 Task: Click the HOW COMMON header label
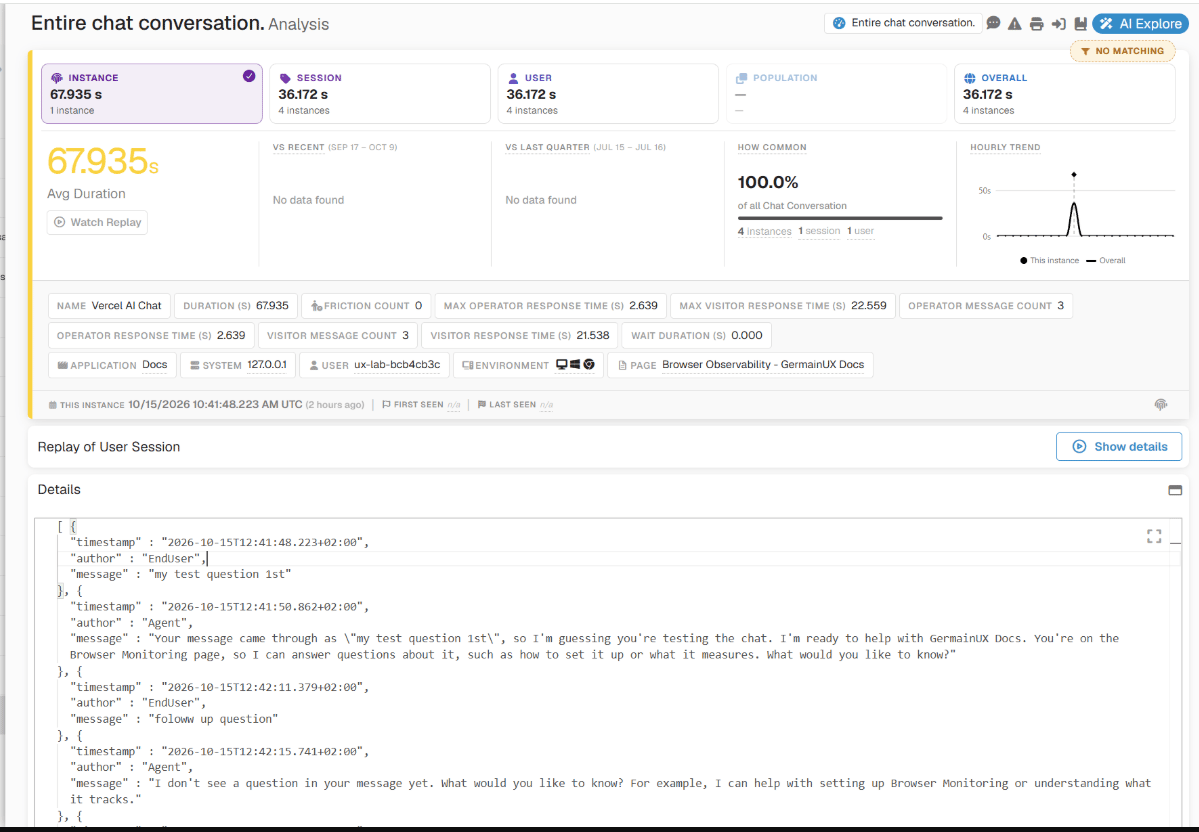pos(772,147)
